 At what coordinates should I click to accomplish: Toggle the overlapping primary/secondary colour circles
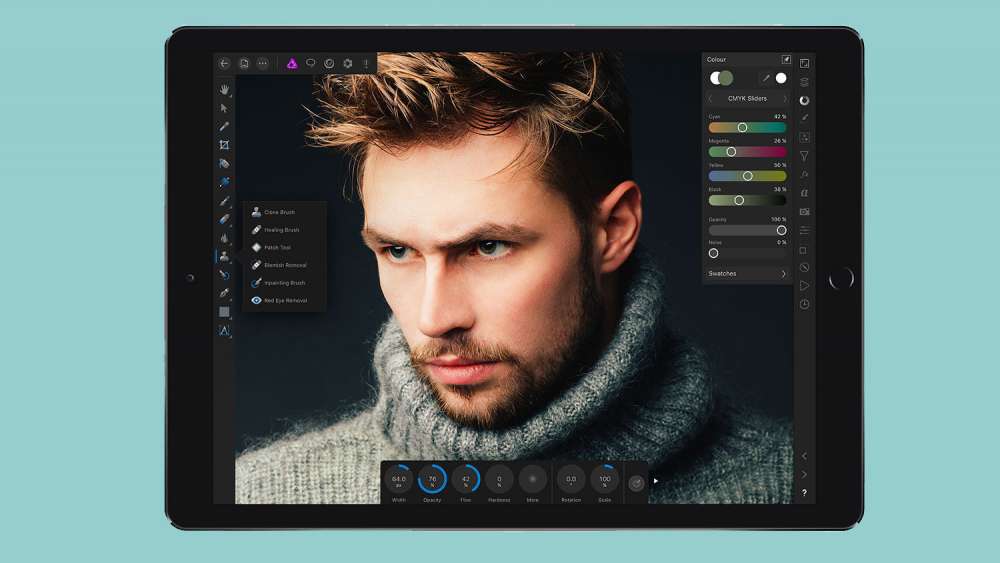[721, 78]
